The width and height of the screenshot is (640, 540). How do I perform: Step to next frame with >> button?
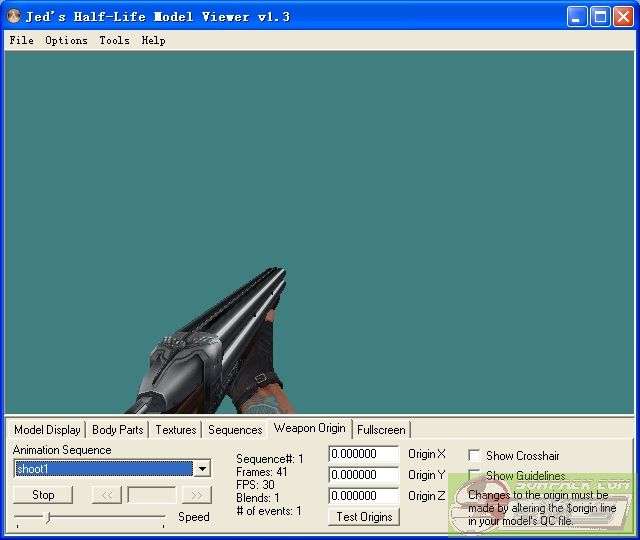pos(197,495)
